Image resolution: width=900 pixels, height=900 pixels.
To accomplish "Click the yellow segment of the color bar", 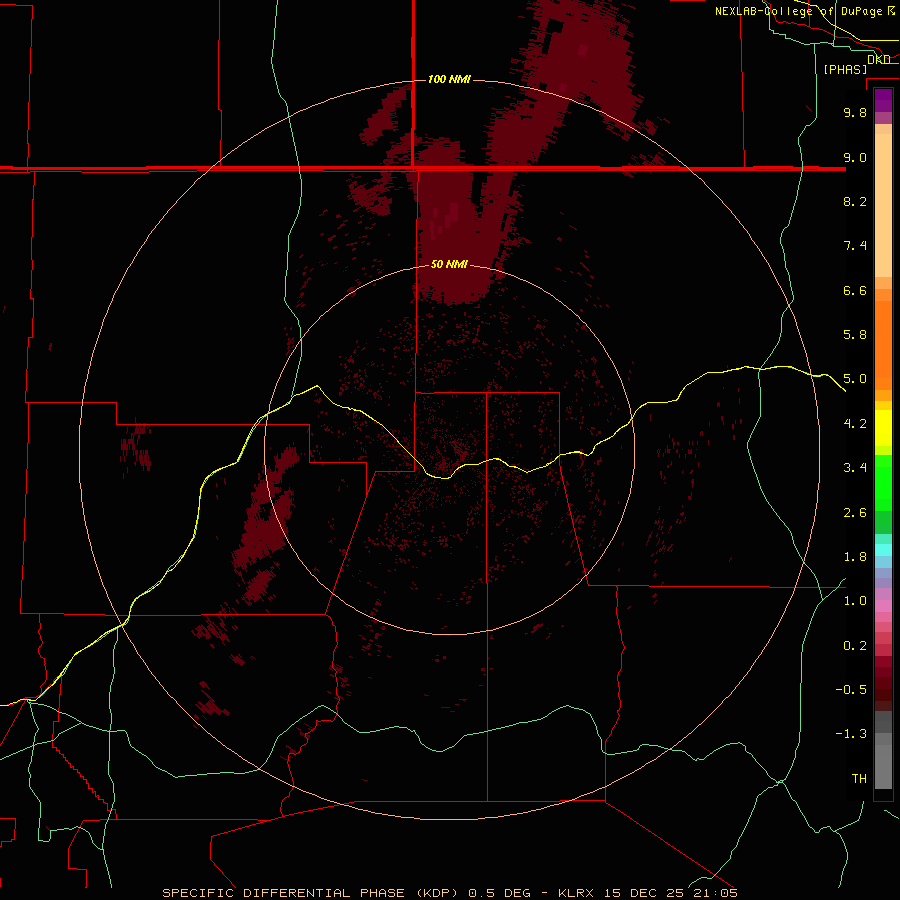I will pyautogui.click(x=883, y=428).
